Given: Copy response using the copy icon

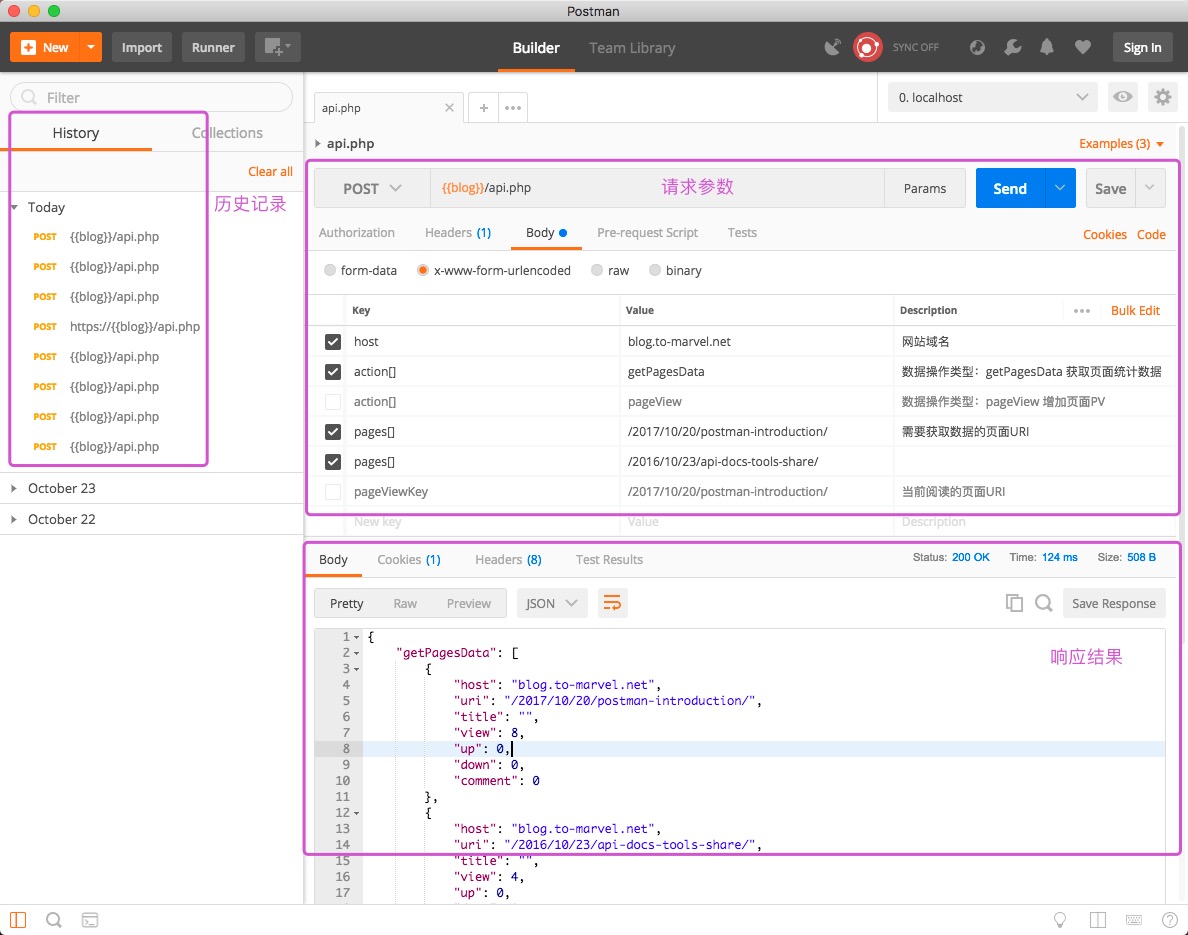Looking at the screenshot, I should pos(1014,603).
